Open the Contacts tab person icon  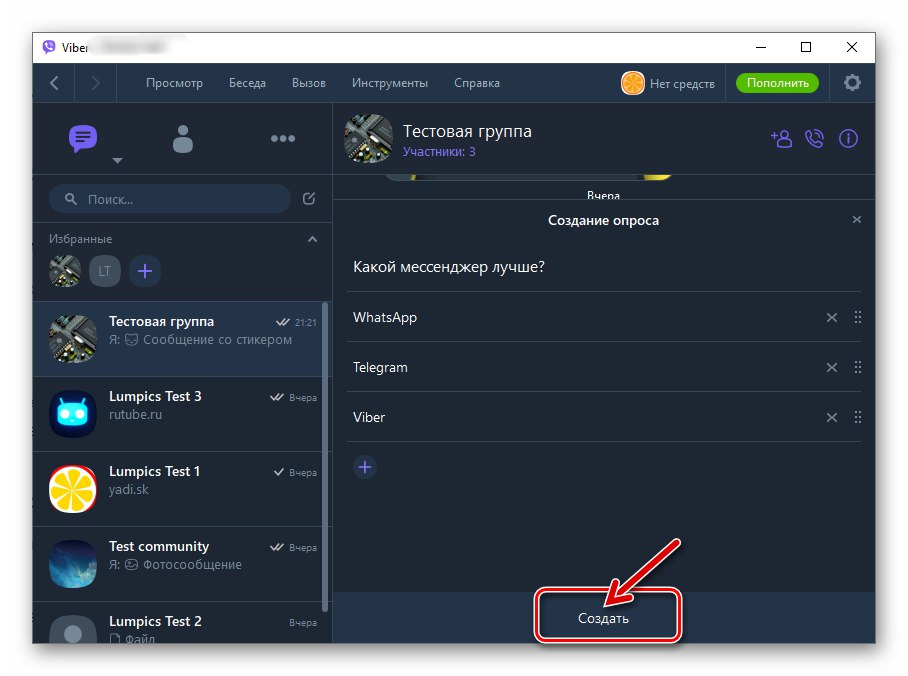182,139
